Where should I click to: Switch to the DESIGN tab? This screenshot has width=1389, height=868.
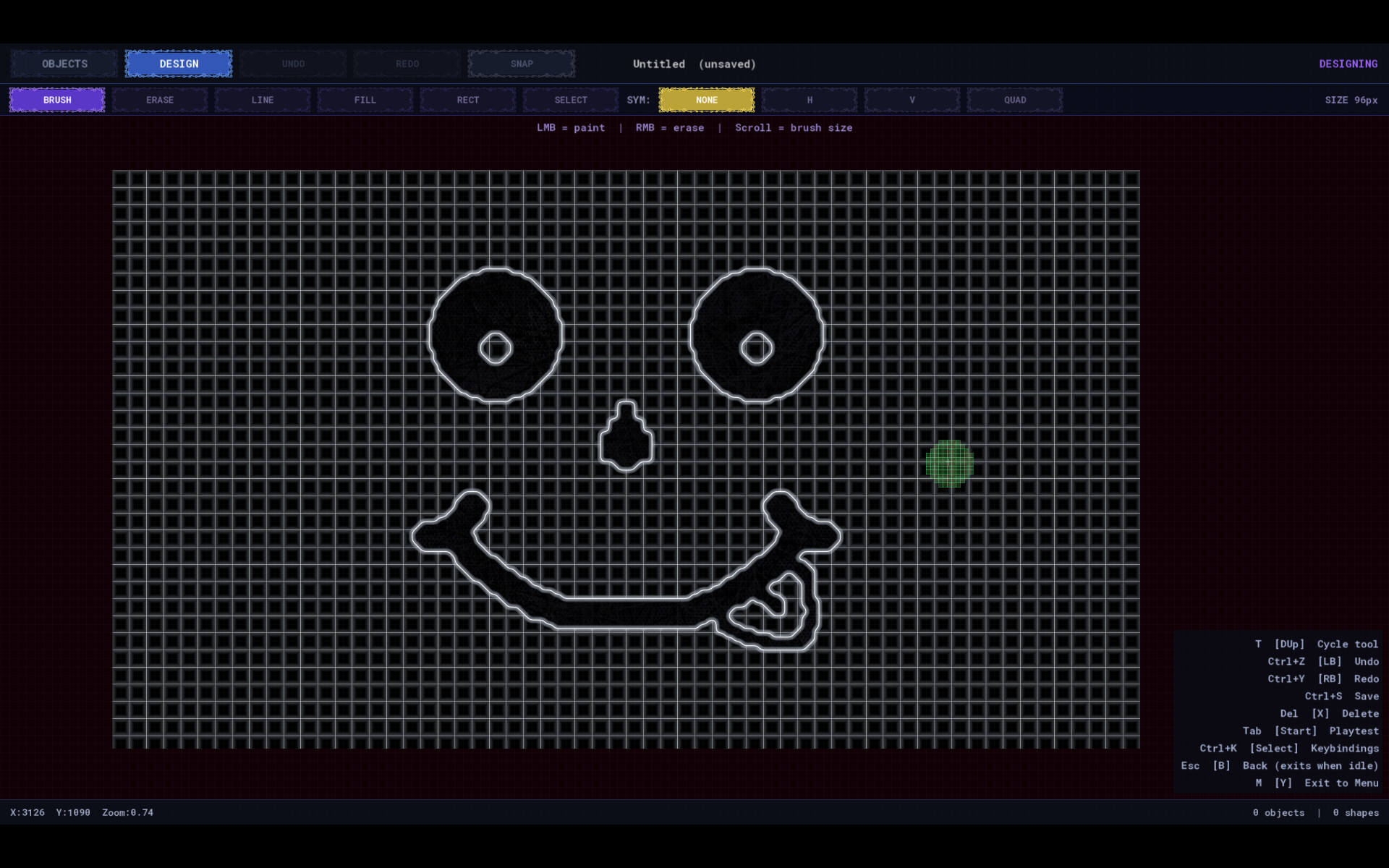179,64
